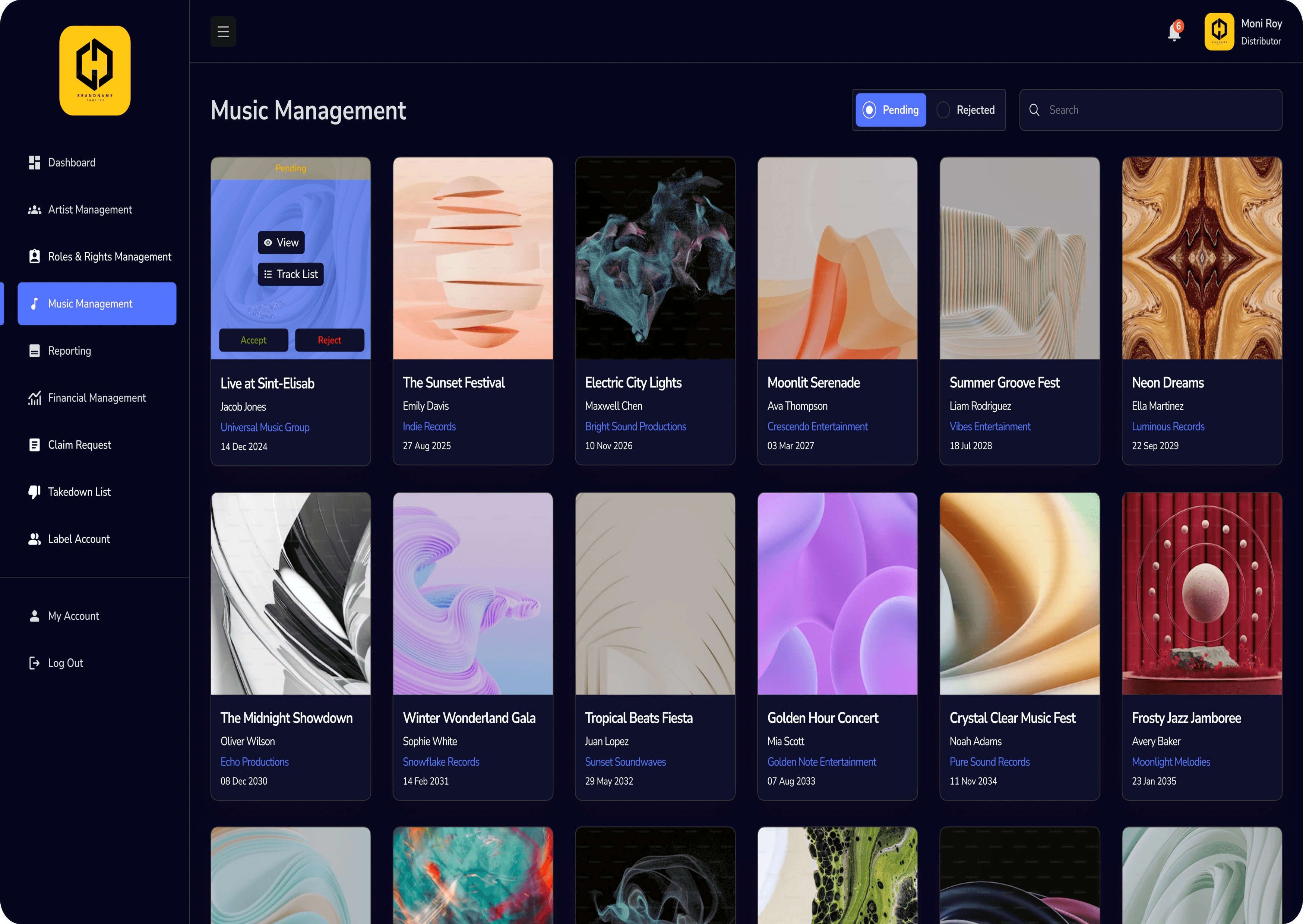The width and height of the screenshot is (1303, 924).
Task: Open the Reporting section
Action: click(97, 351)
